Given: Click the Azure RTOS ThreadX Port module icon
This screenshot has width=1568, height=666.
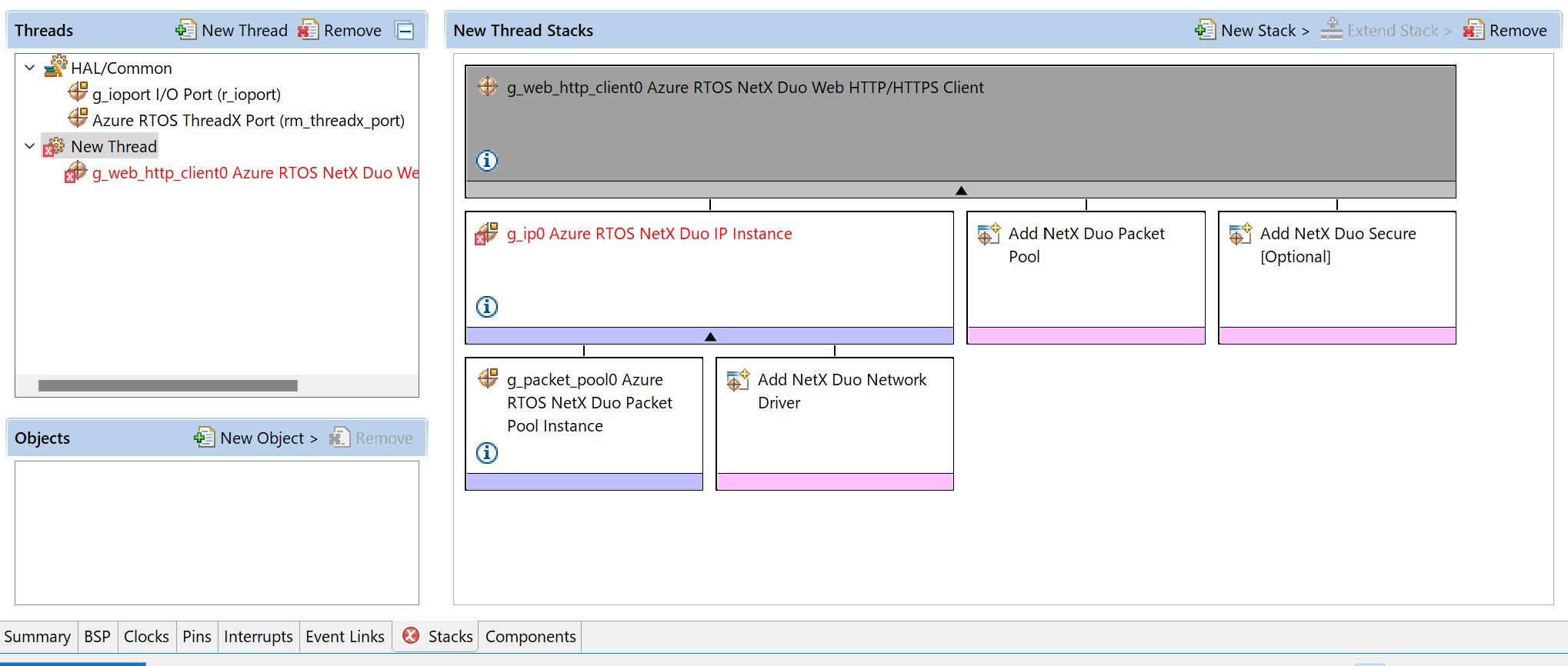Looking at the screenshot, I should 78,118.
